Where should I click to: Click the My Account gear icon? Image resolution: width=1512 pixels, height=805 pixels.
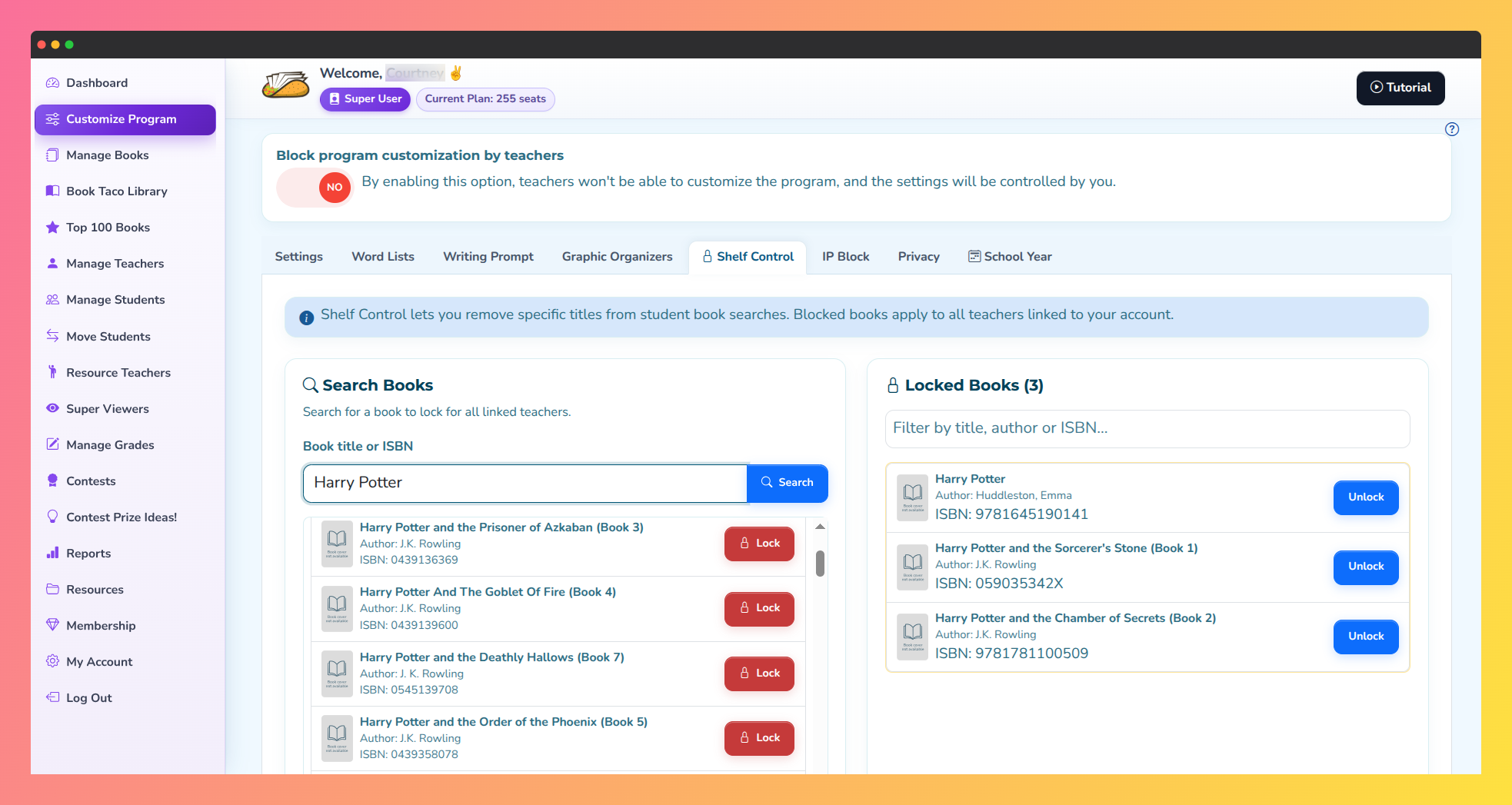tap(52, 661)
